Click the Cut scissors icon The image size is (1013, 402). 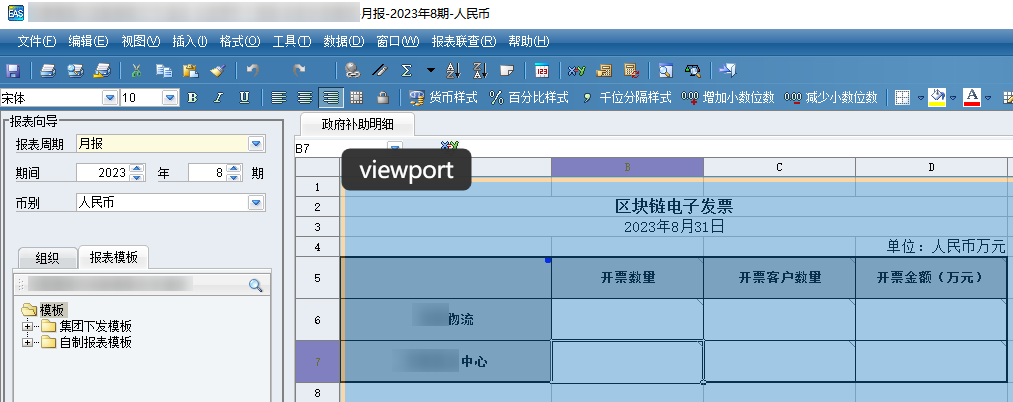pyautogui.click(x=137, y=70)
